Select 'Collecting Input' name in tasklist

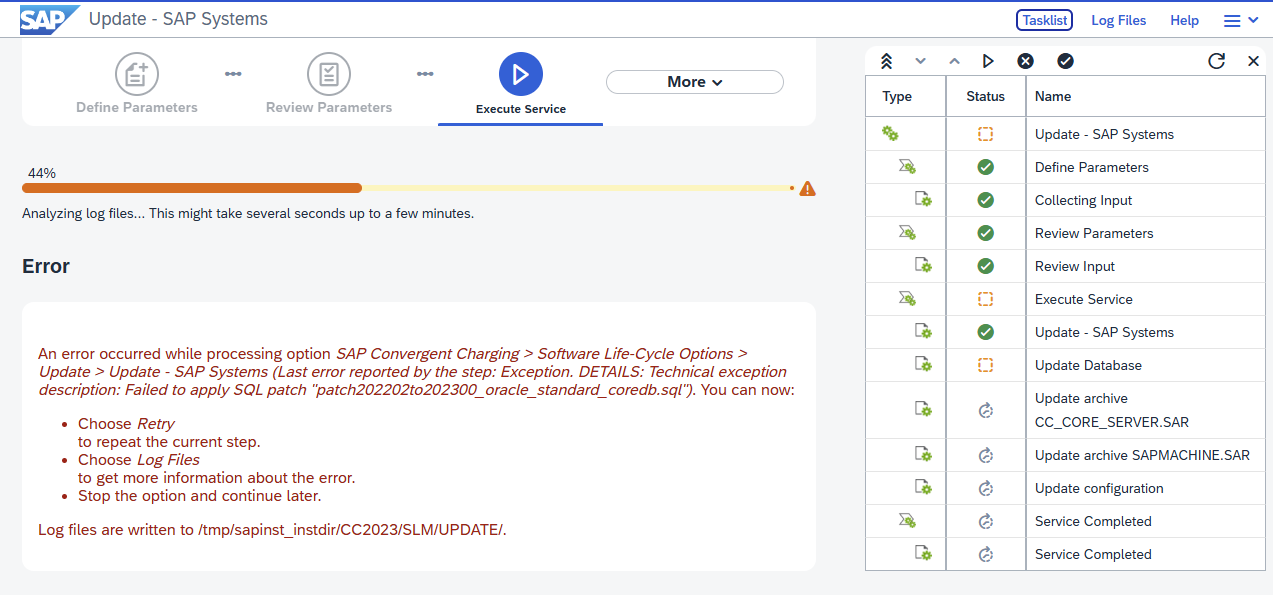point(1083,200)
